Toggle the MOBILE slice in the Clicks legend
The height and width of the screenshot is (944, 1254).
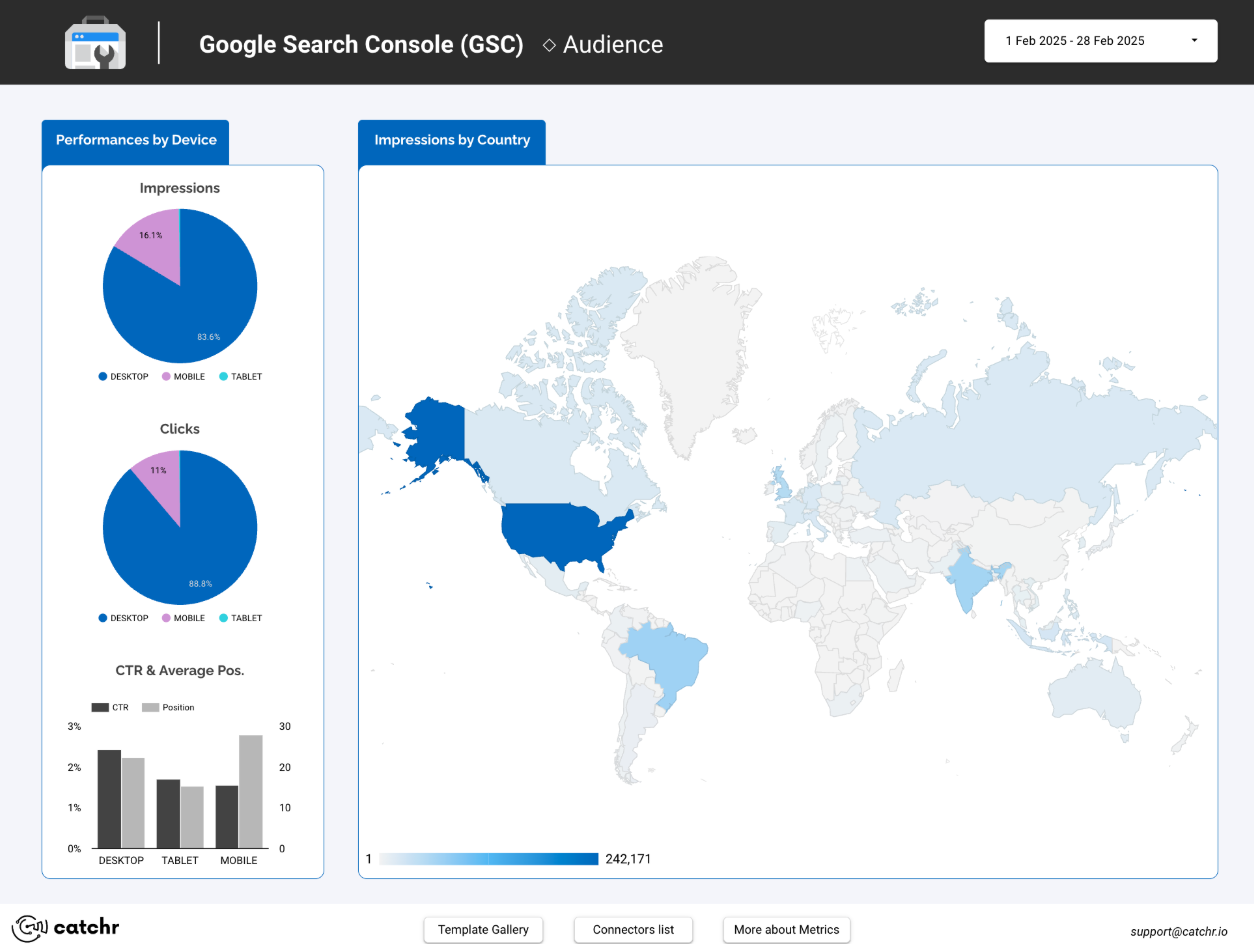(x=166, y=617)
